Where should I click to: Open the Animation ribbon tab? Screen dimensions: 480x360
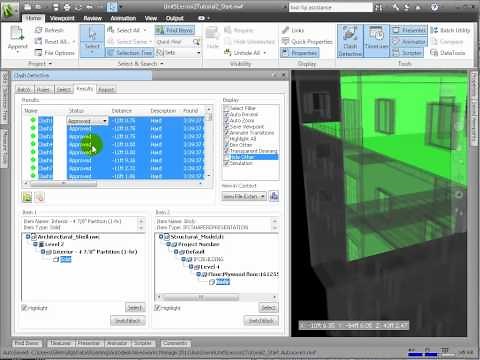tap(123, 18)
